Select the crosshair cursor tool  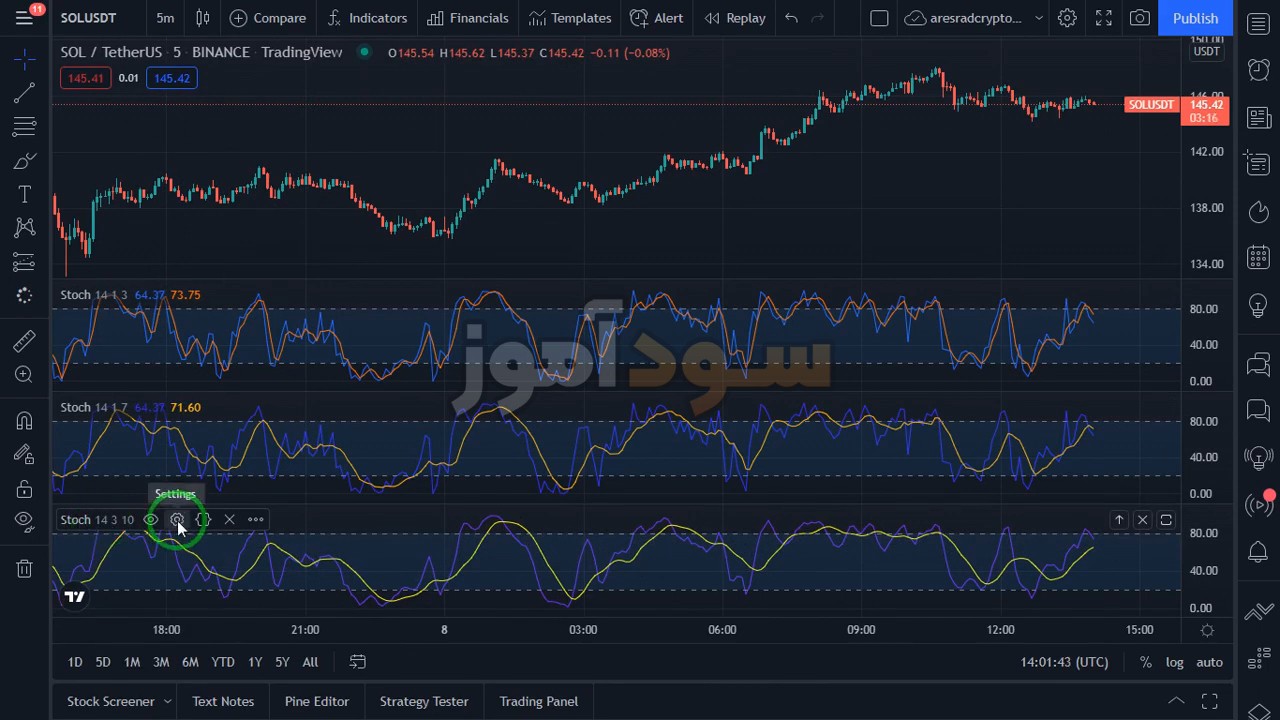point(24,59)
